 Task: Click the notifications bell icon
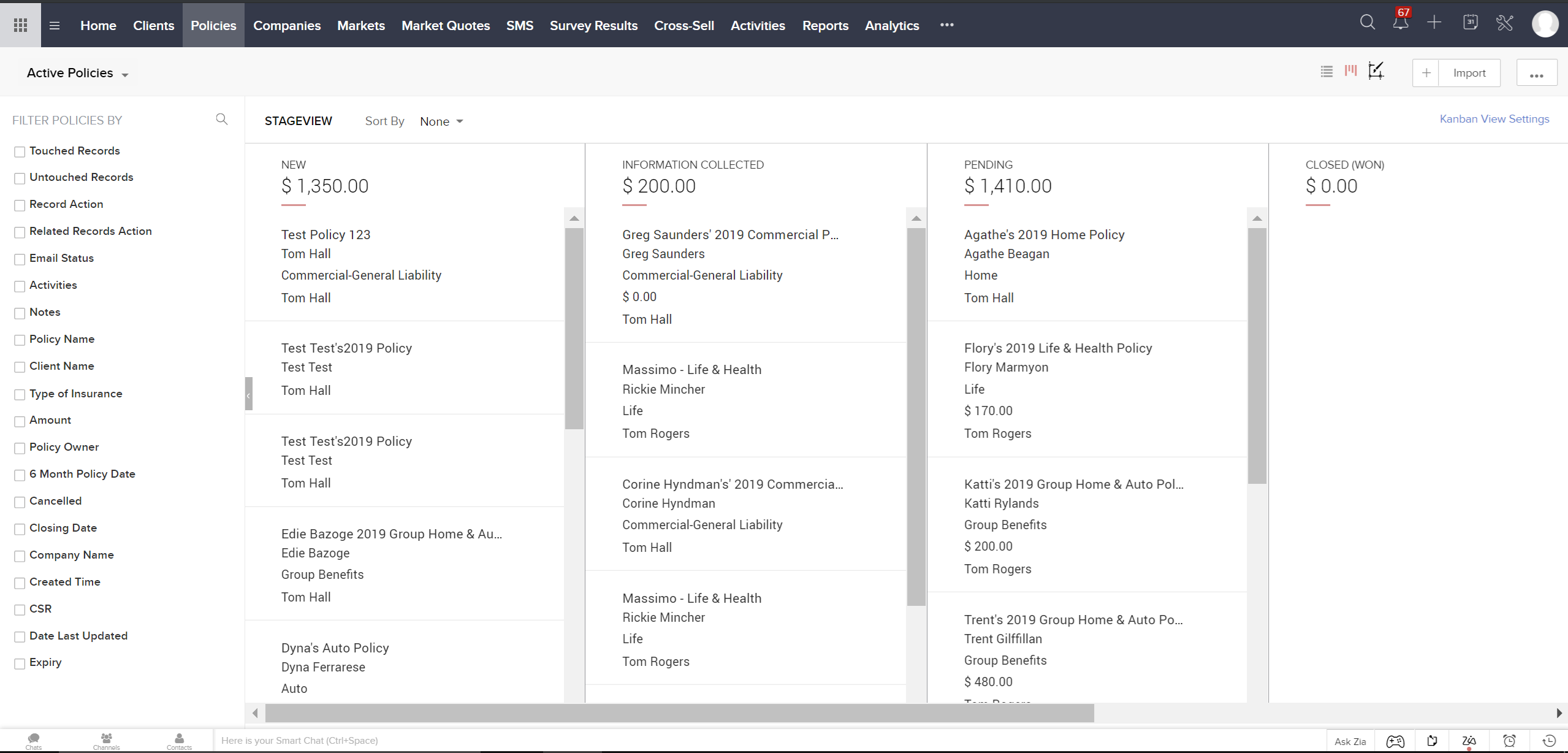pos(1400,23)
